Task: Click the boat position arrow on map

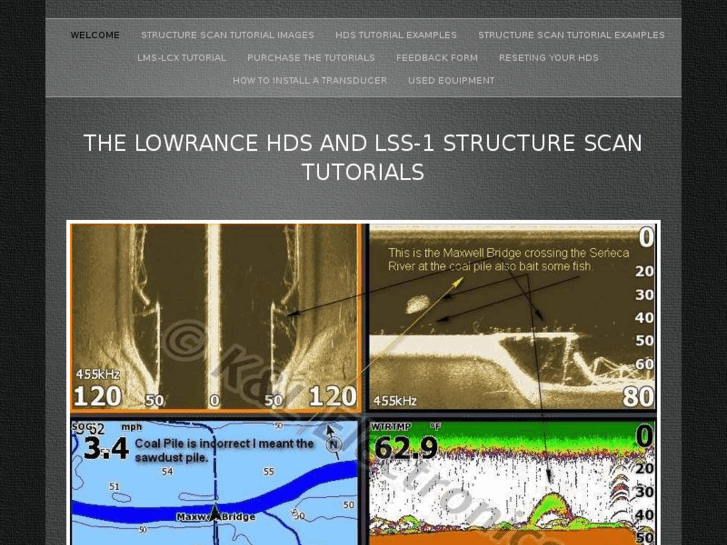Action: coord(216,512)
